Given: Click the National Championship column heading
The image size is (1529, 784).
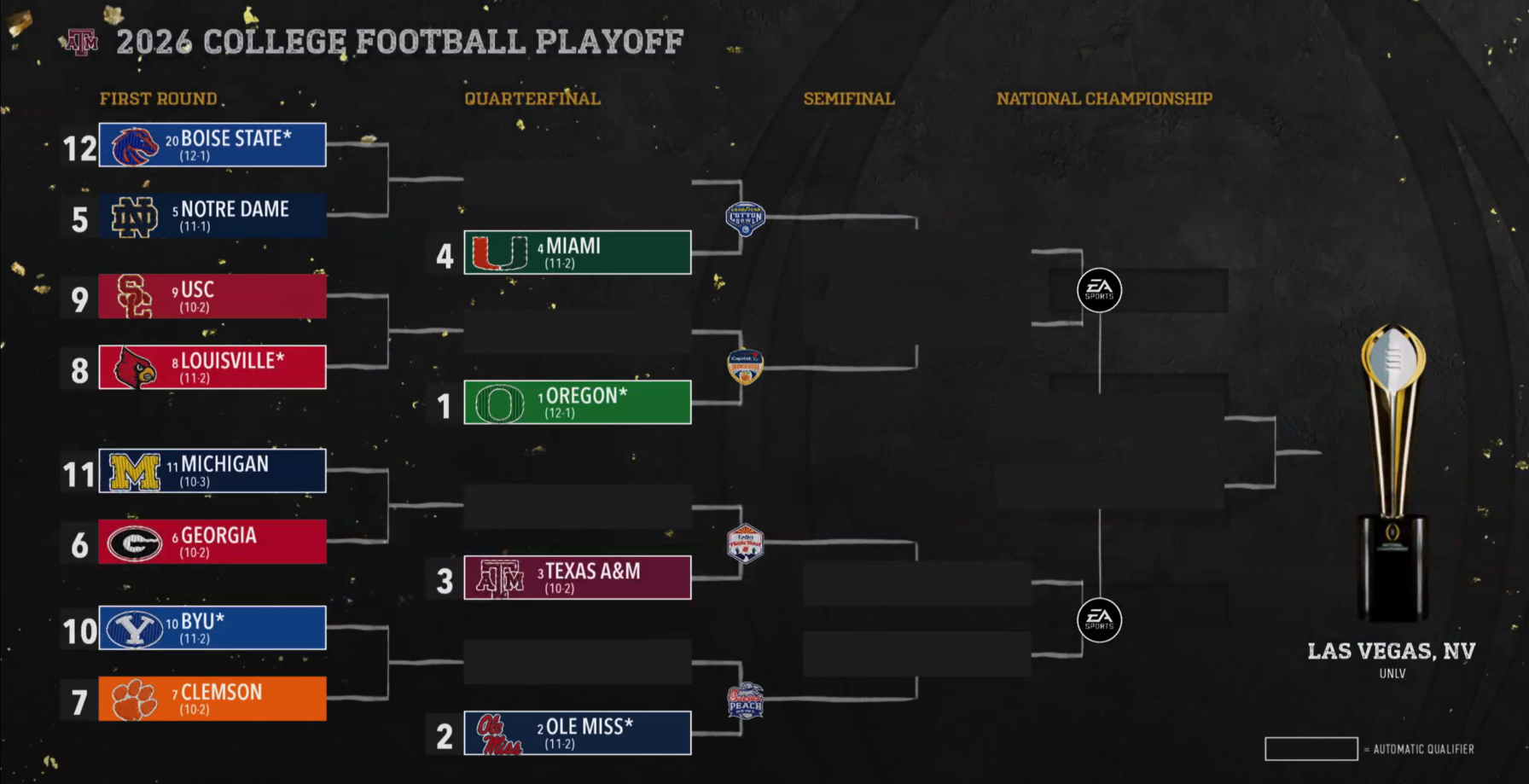Looking at the screenshot, I should point(1104,99).
